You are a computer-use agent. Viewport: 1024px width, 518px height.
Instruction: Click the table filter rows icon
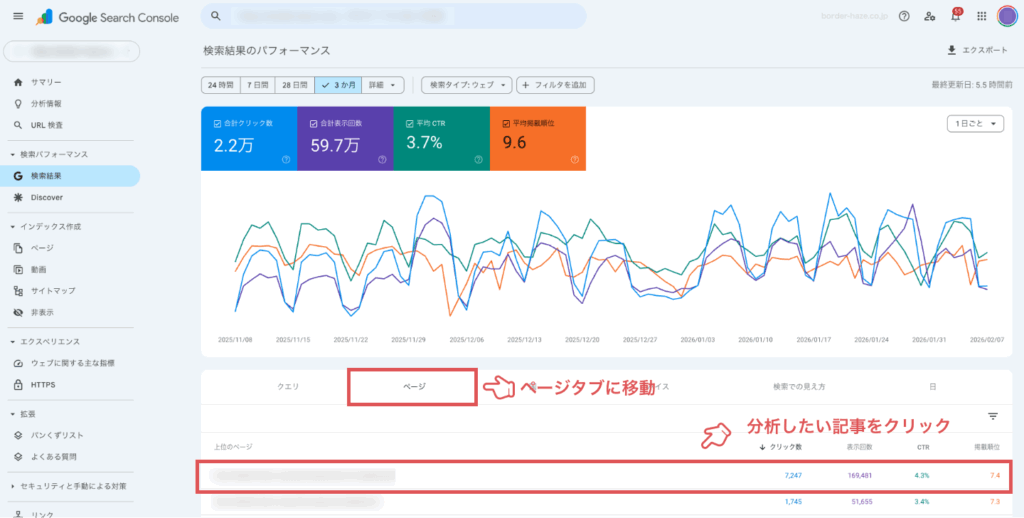pyautogui.click(x=993, y=416)
